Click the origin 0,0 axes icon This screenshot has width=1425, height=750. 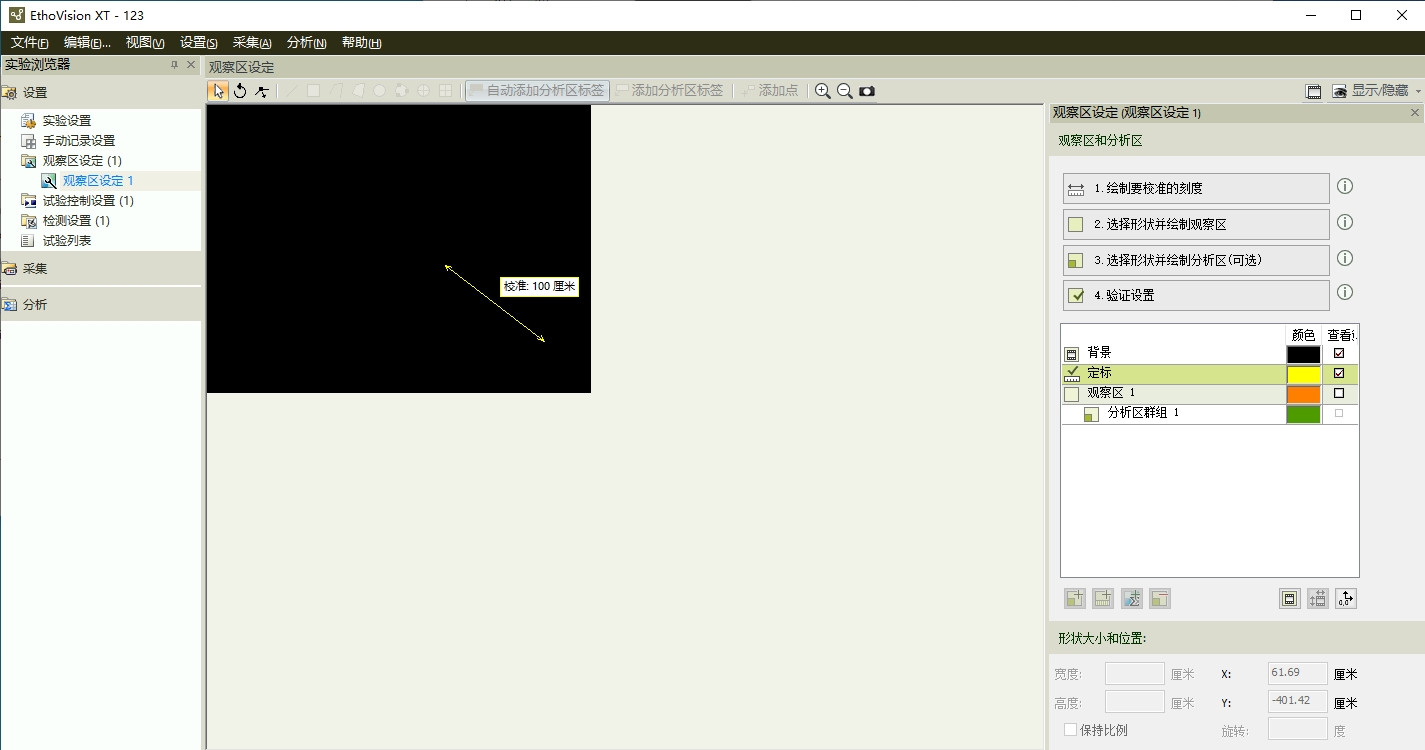point(1346,598)
